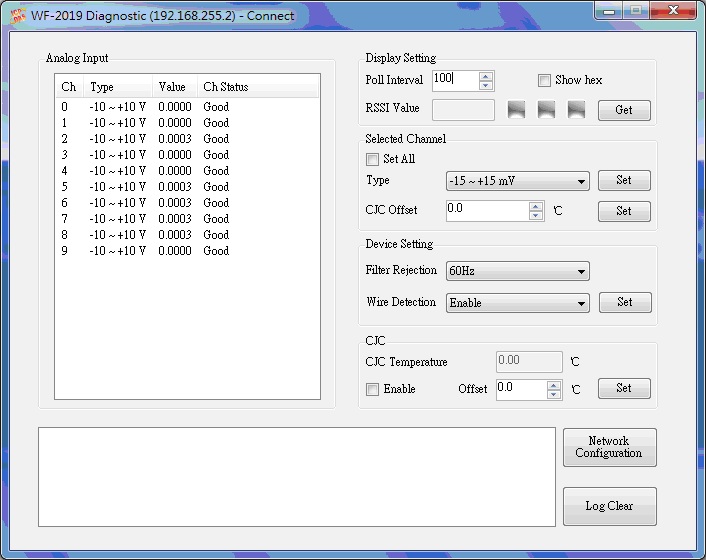Increase Poll Interval with up arrow
This screenshot has width=706, height=560.
click(485, 77)
